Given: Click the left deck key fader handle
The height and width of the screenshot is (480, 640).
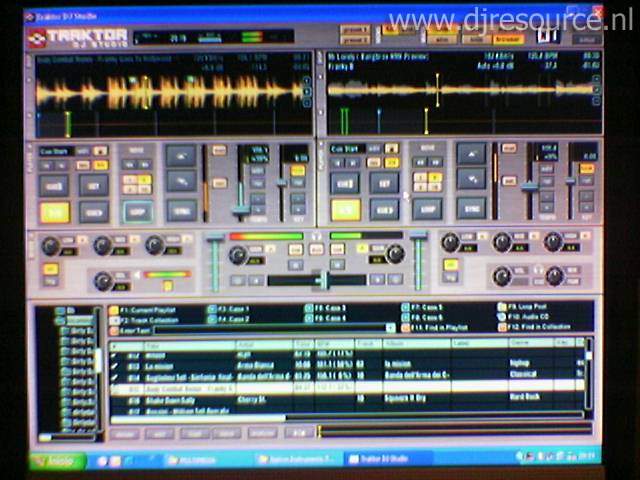Looking at the screenshot, I should [x=282, y=183].
